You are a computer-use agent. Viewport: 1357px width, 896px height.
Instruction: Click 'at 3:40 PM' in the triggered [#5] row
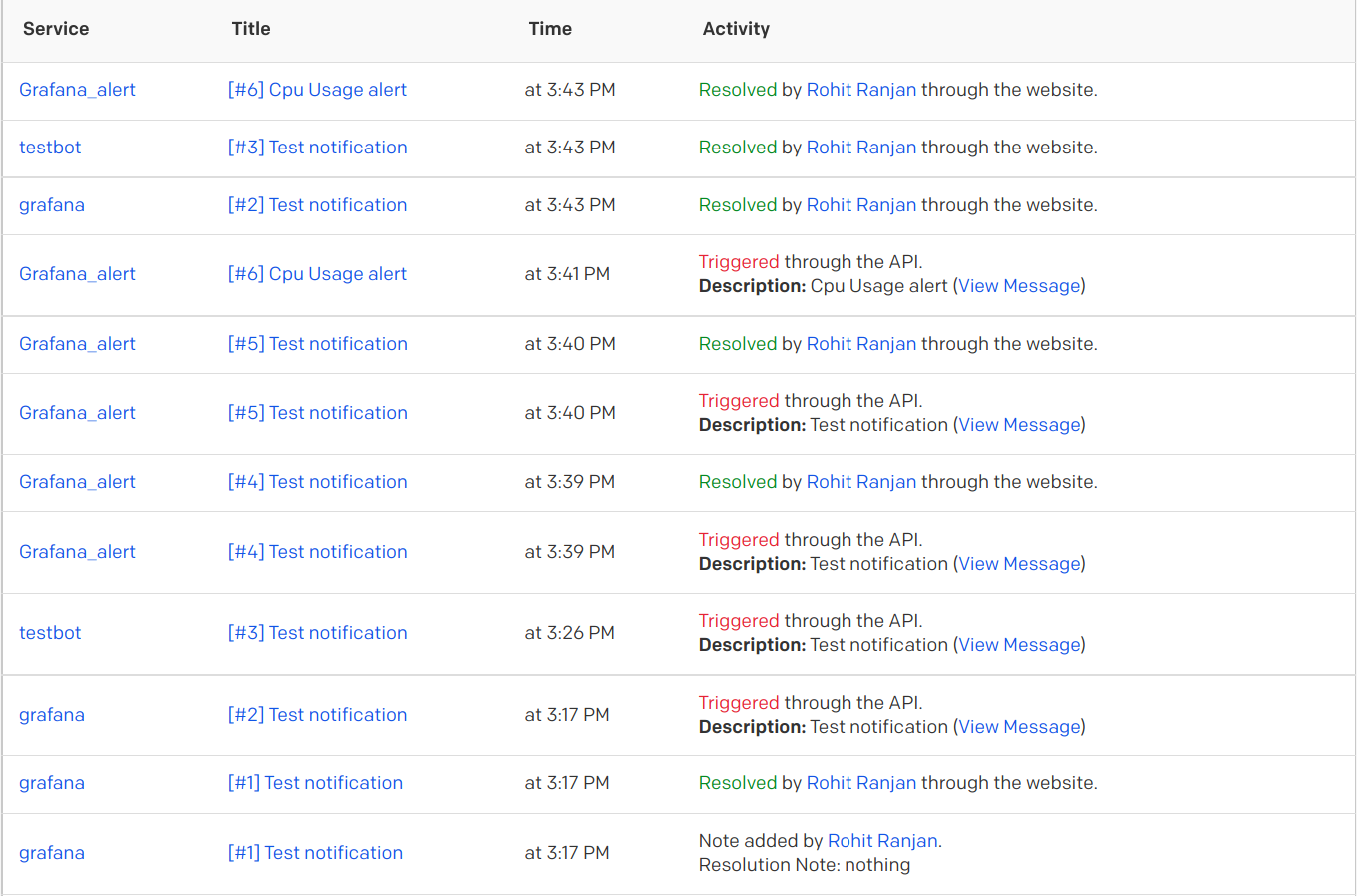coord(570,413)
